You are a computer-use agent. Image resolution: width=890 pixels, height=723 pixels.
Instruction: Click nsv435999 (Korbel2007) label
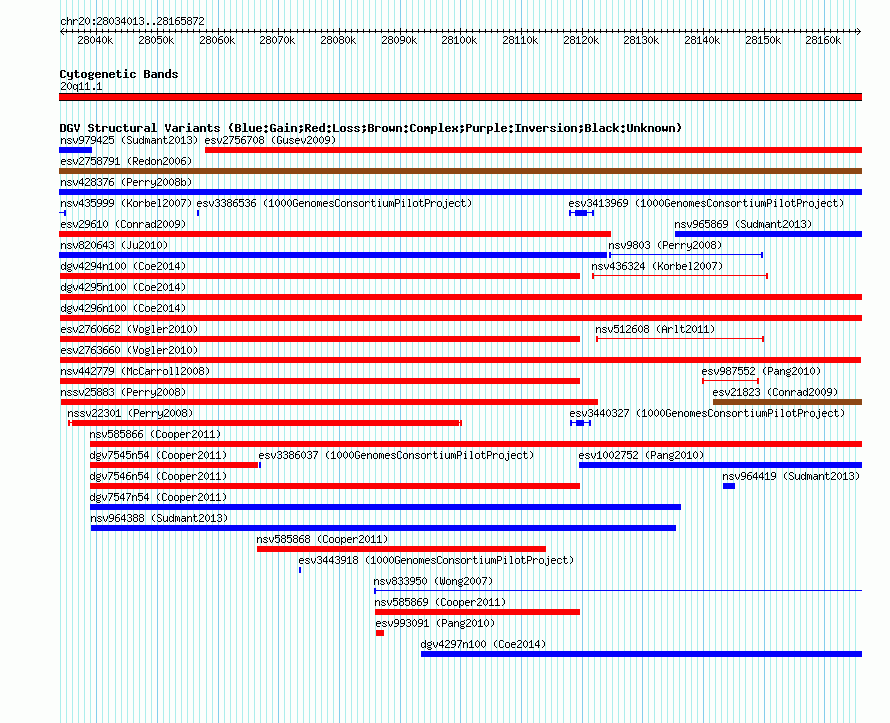(126, 203)
